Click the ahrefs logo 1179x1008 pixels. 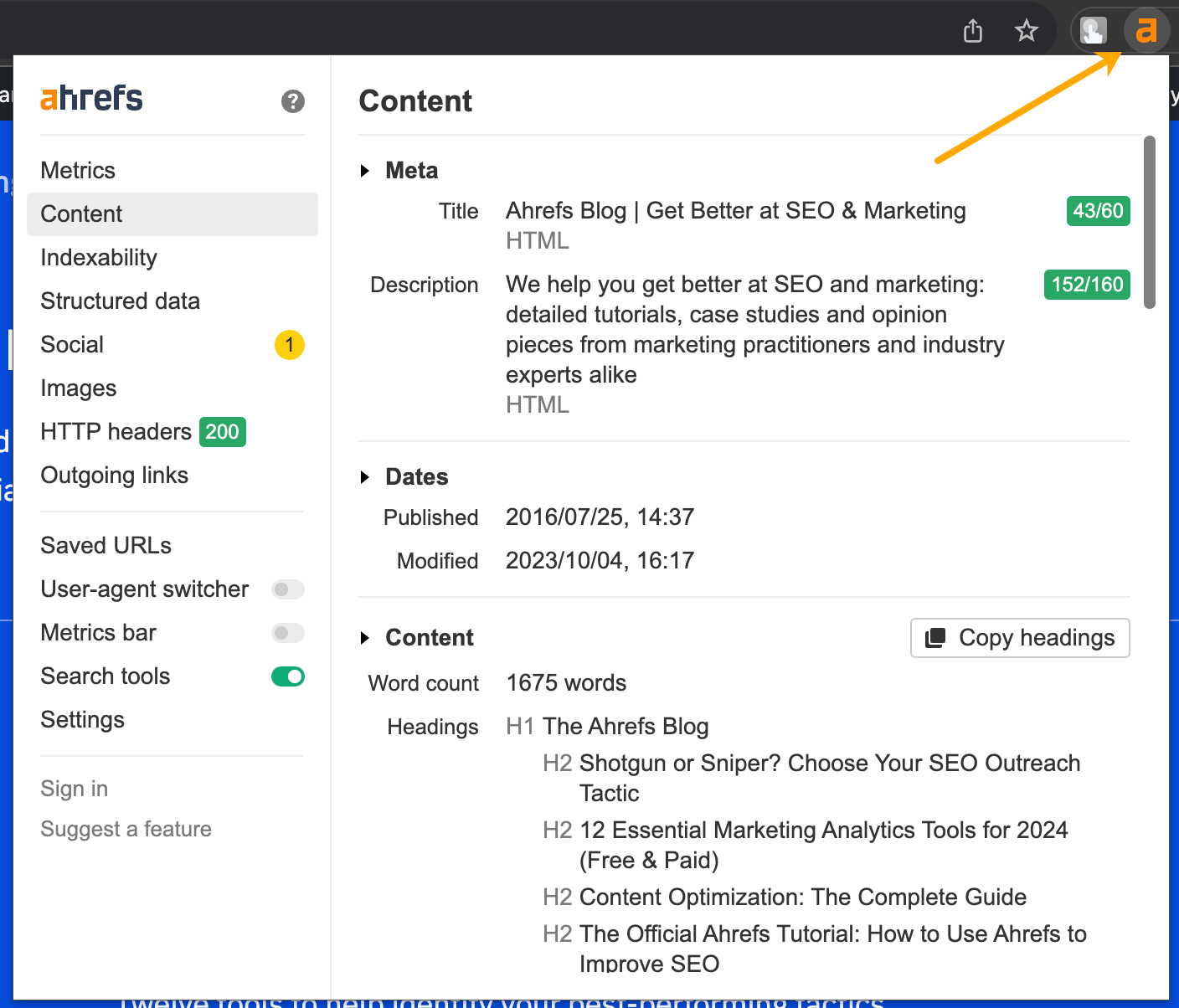90,97
